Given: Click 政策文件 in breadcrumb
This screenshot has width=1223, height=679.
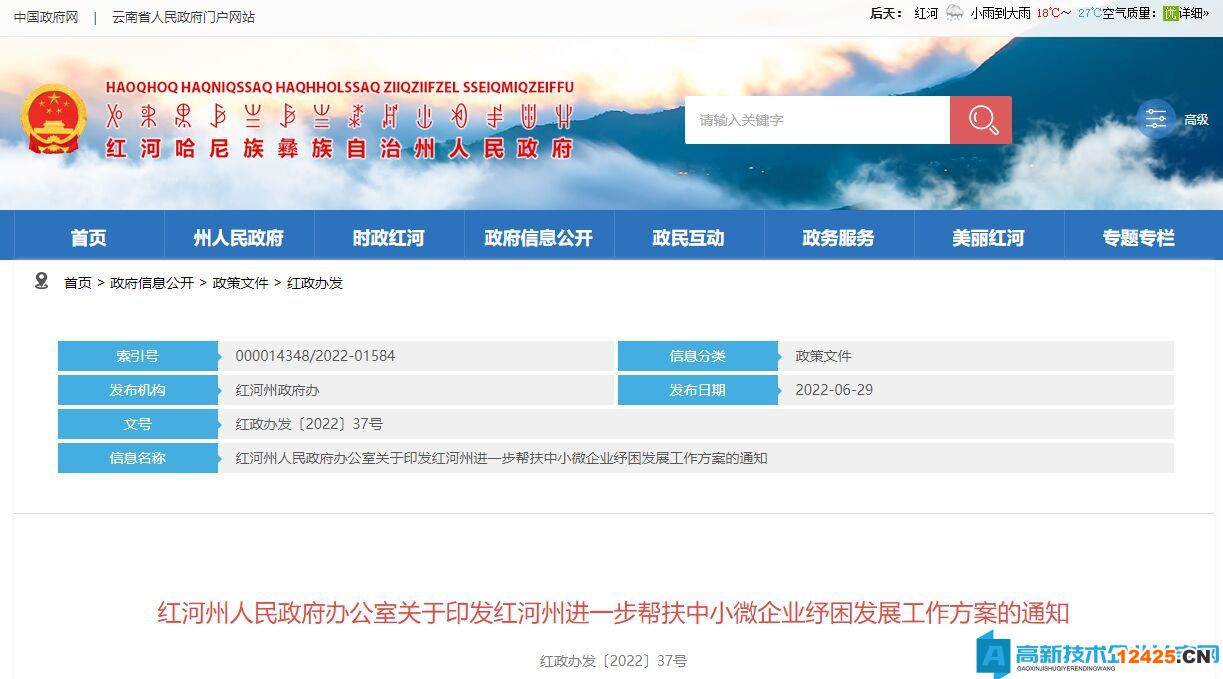Looking at the screenshot, I should [x=240, y=283].
